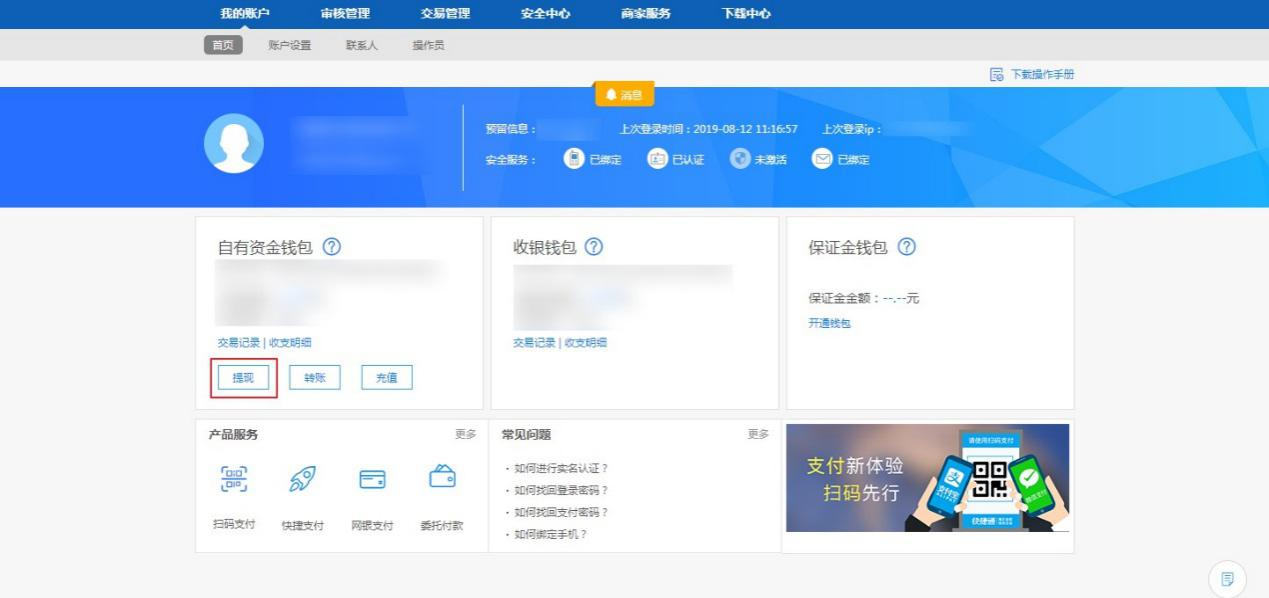Click the 已认证 ID card icon

657,159
